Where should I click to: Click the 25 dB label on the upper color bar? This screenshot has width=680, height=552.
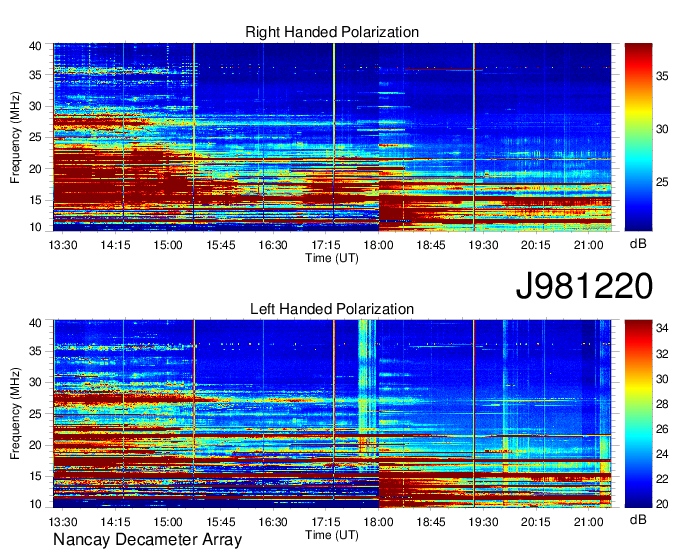[x=662, y=182]
